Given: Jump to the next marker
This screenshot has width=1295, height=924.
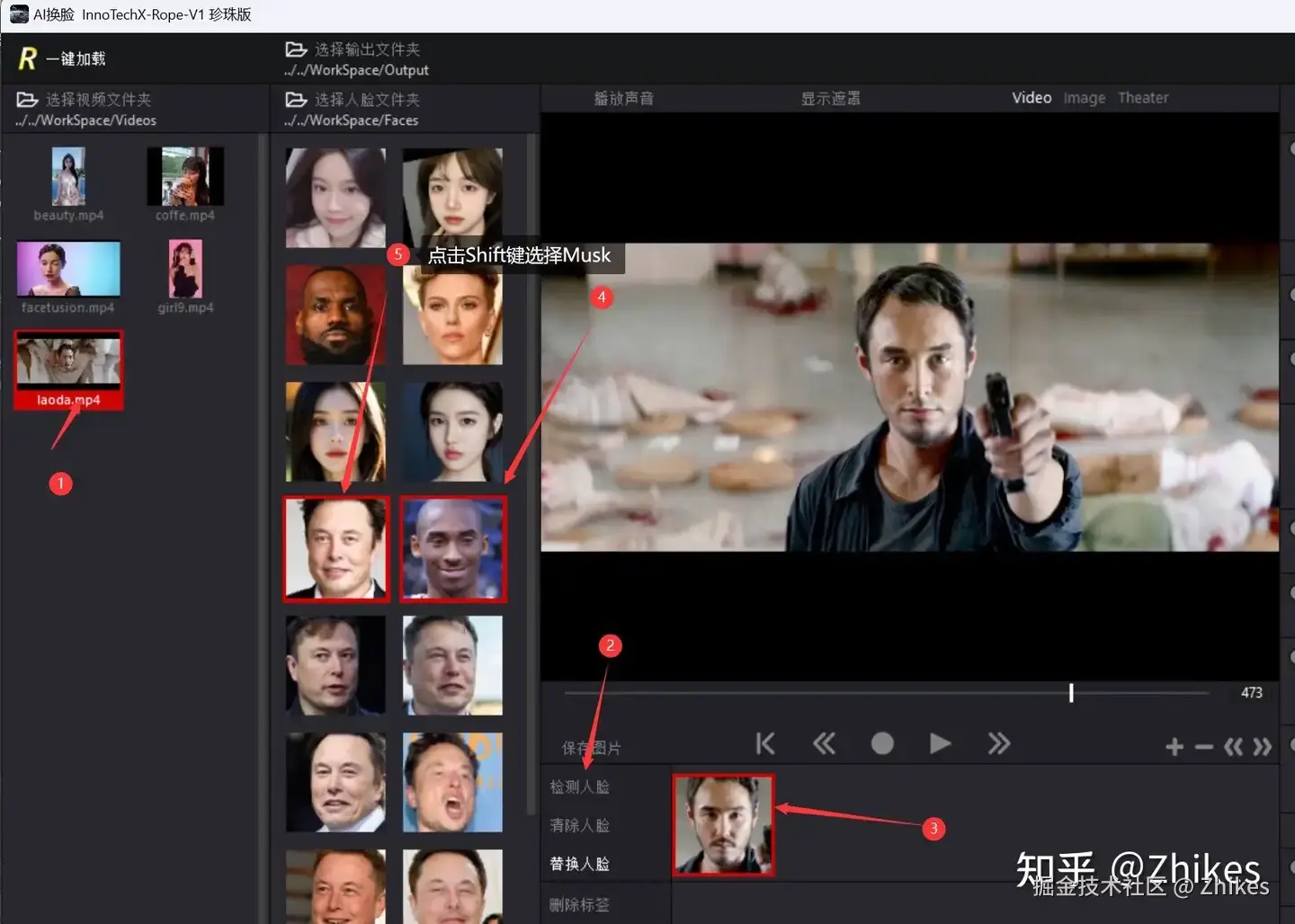Looking at the screenshot, I should [x=1263, y=747].
